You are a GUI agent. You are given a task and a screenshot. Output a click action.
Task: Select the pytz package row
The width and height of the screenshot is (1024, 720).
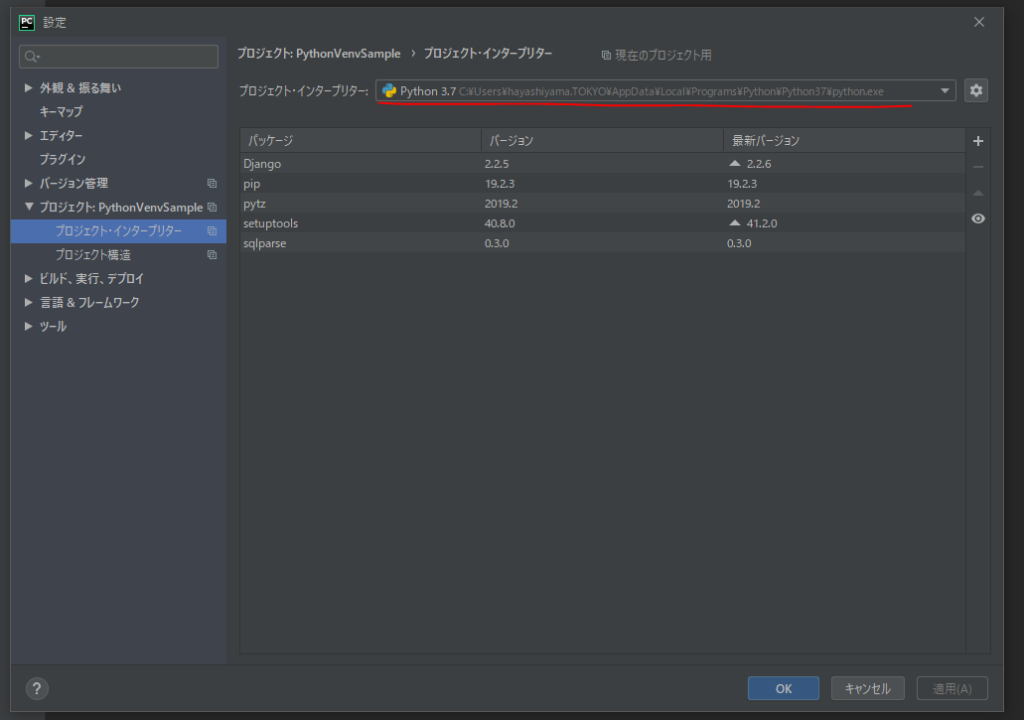[x=603, y=203]
